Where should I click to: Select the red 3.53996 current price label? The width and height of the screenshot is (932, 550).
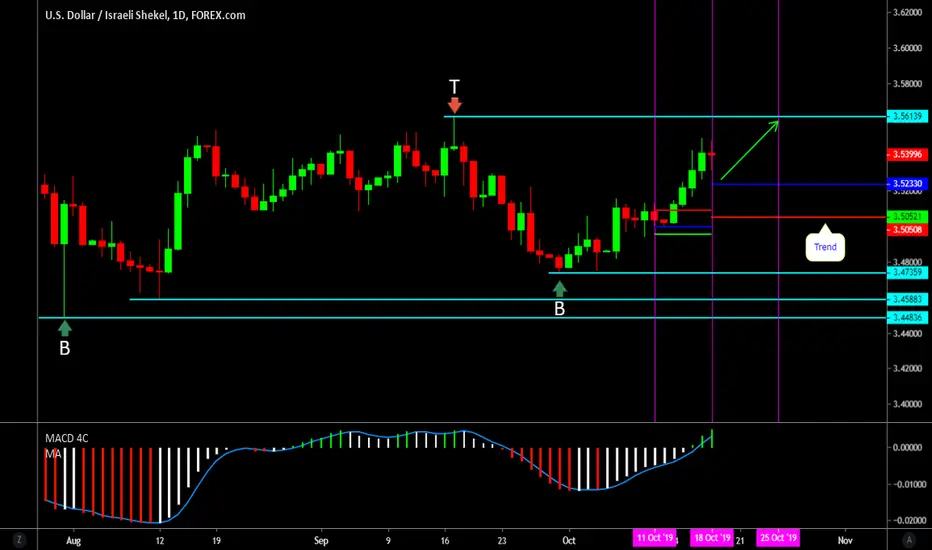point(907,155)
